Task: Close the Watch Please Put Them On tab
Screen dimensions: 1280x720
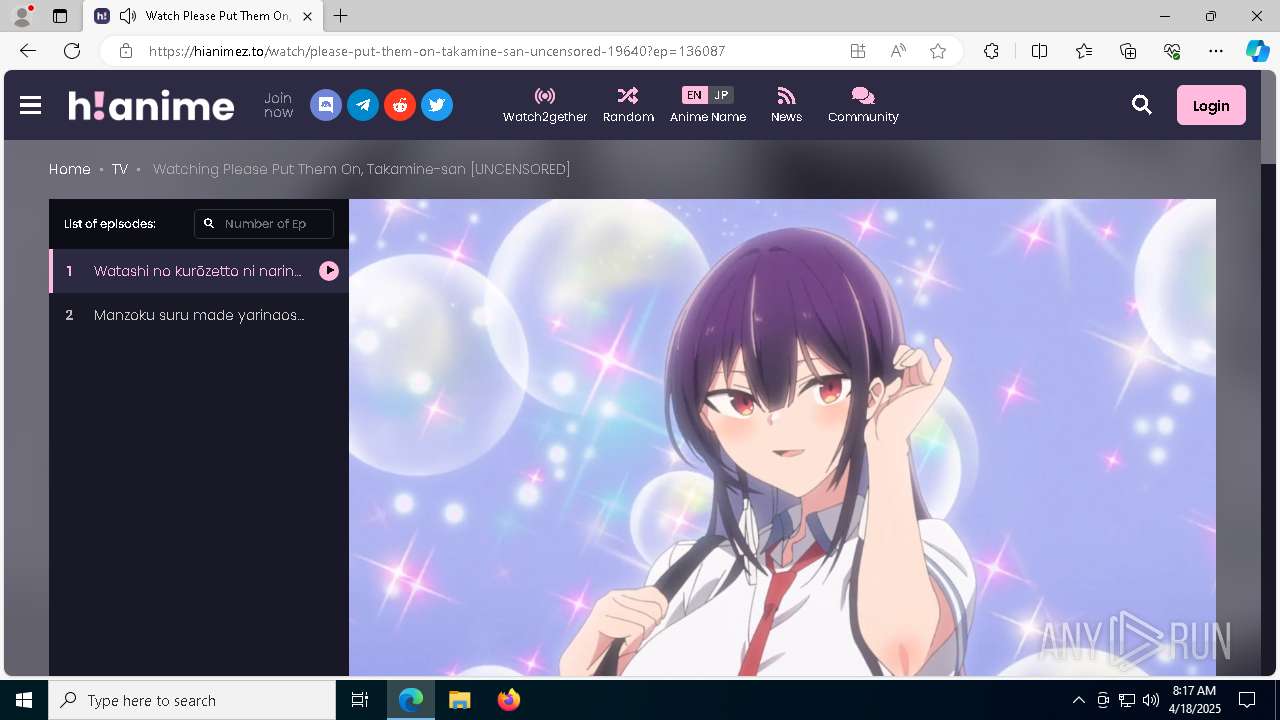Action: (307, 16)
